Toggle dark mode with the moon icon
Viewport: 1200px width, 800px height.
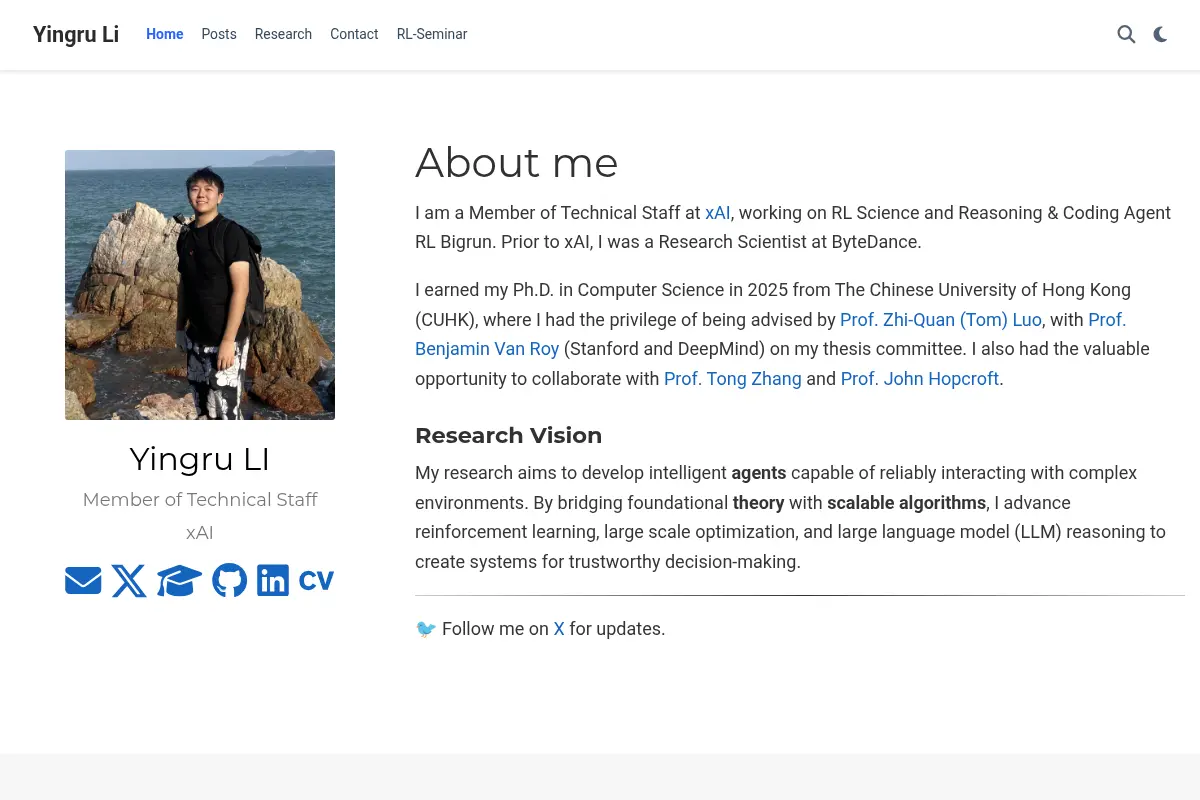click(1160, 34)
